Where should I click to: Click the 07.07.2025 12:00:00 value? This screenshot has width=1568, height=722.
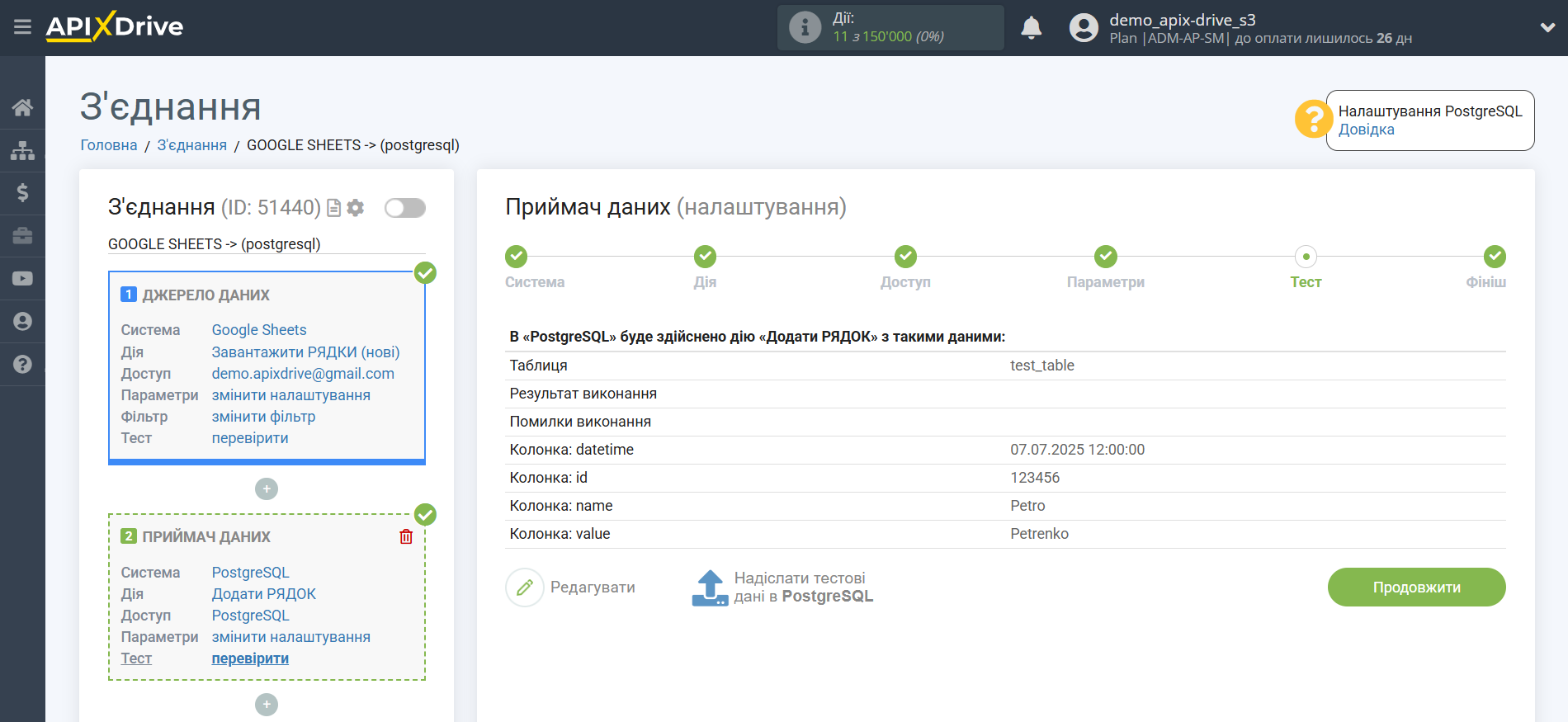click(1078, 450)
